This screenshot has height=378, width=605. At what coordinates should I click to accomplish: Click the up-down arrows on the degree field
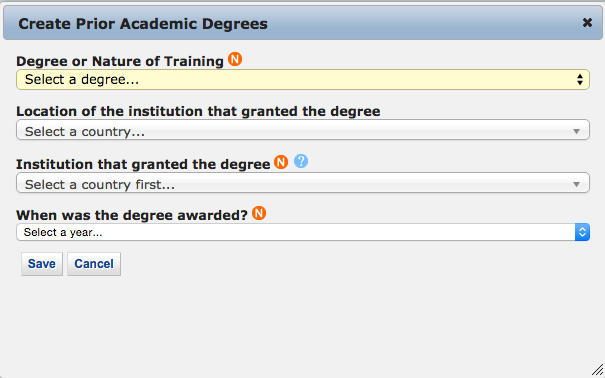[x=580, y=79]
